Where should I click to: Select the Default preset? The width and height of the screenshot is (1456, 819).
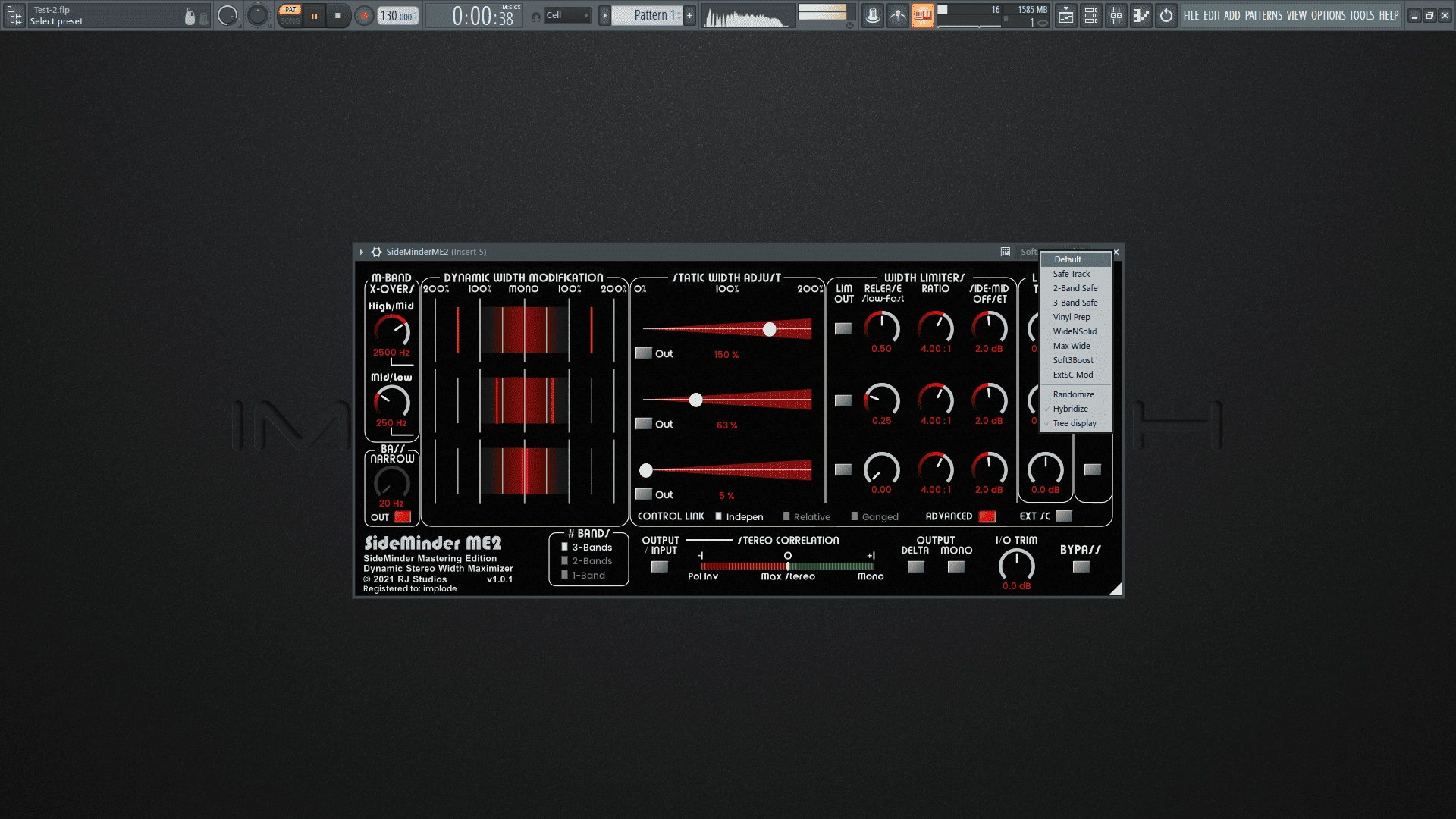(1075, 259)
